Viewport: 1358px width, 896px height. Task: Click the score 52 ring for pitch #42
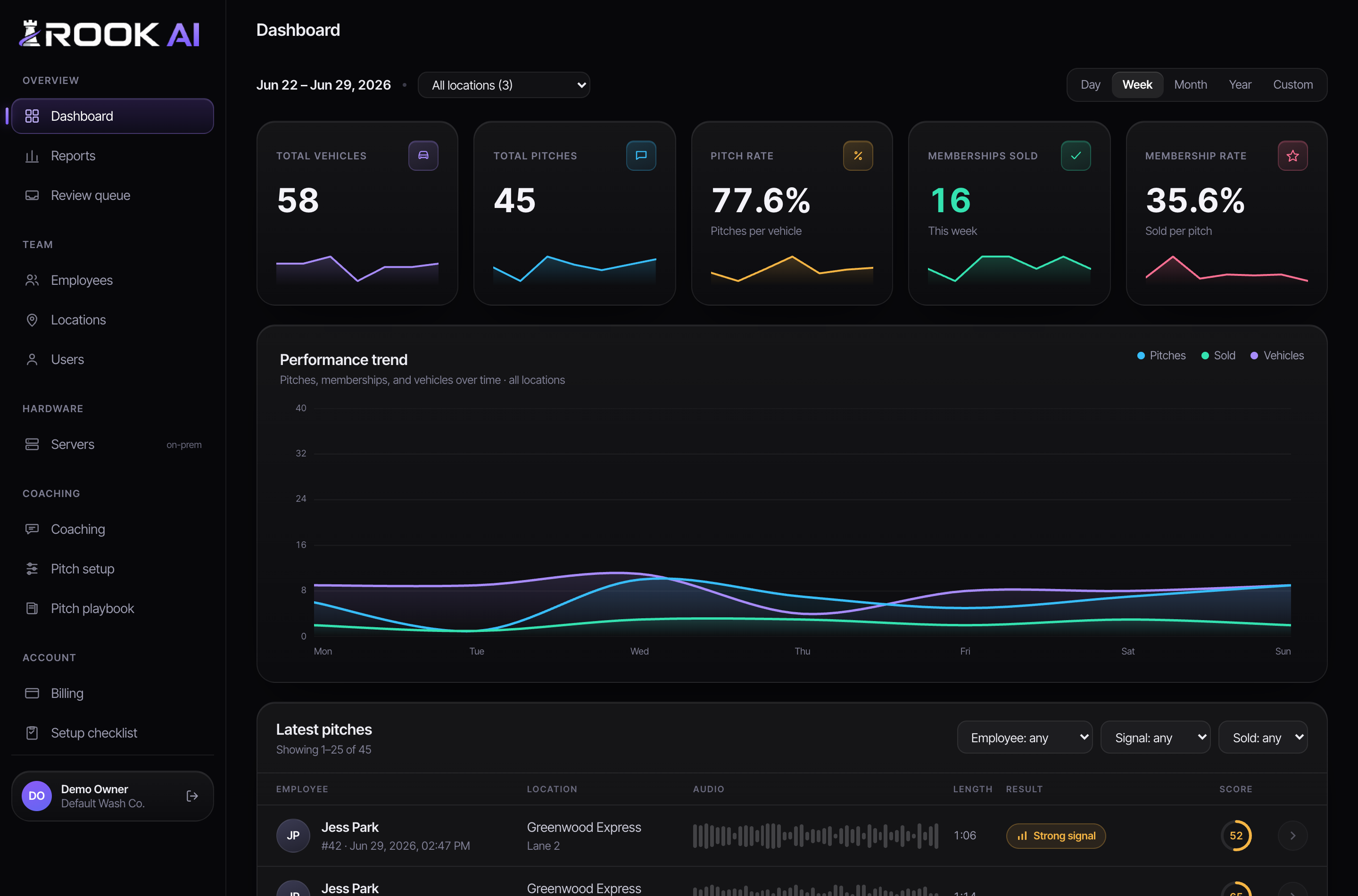tap(1236, 836)
